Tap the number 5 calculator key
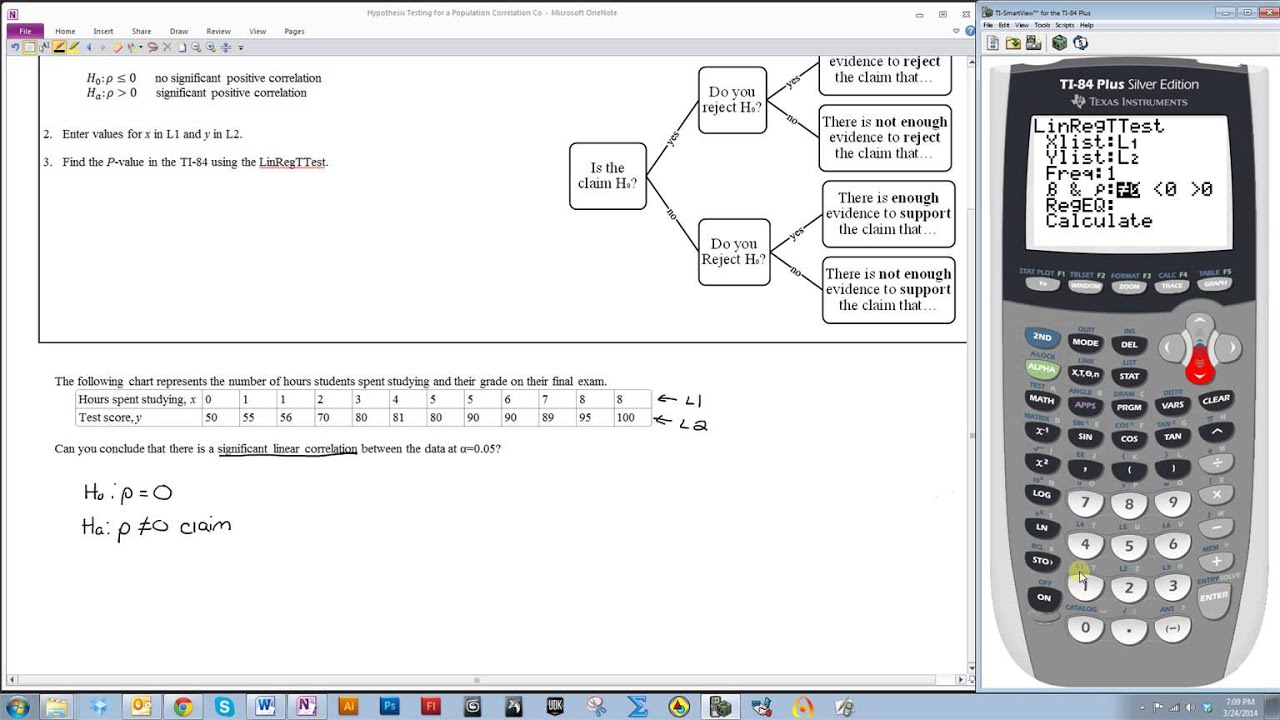Image resolution: width=1280 pixels, height=720 pixels. (x=1129, y=546)
